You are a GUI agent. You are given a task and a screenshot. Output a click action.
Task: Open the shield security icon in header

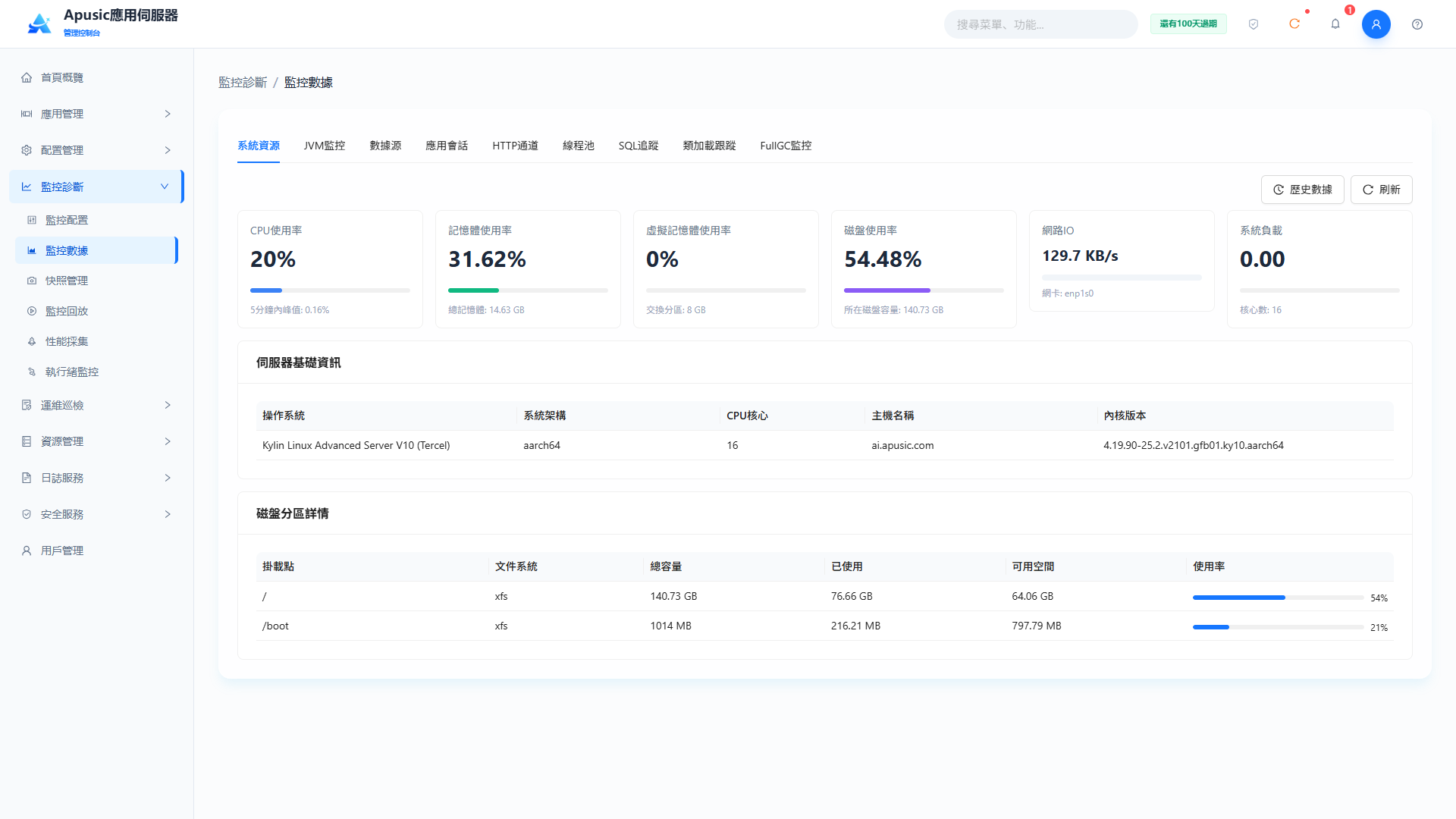1254,24
